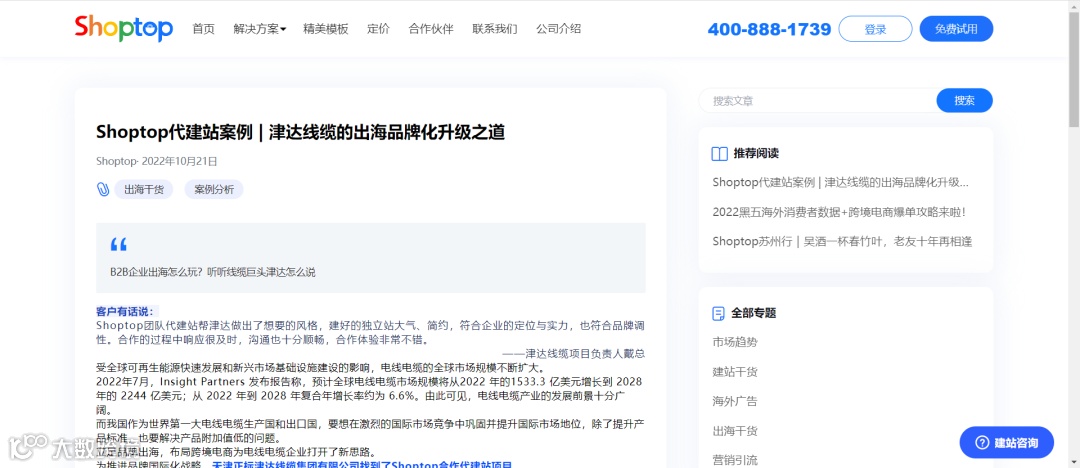Click the quote text B2B企业出海怎么玩
The height and width of the screenshot is (468, 1080).
tap(213, 272)
